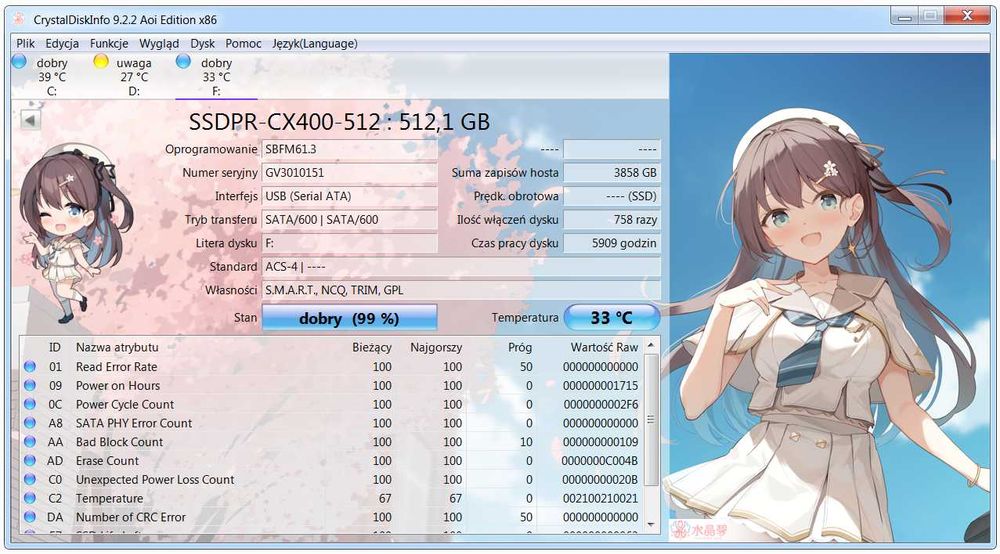Click scroll down arrow of attribute list
Viewport: 1000px width, 554px height.
[651, 524]
